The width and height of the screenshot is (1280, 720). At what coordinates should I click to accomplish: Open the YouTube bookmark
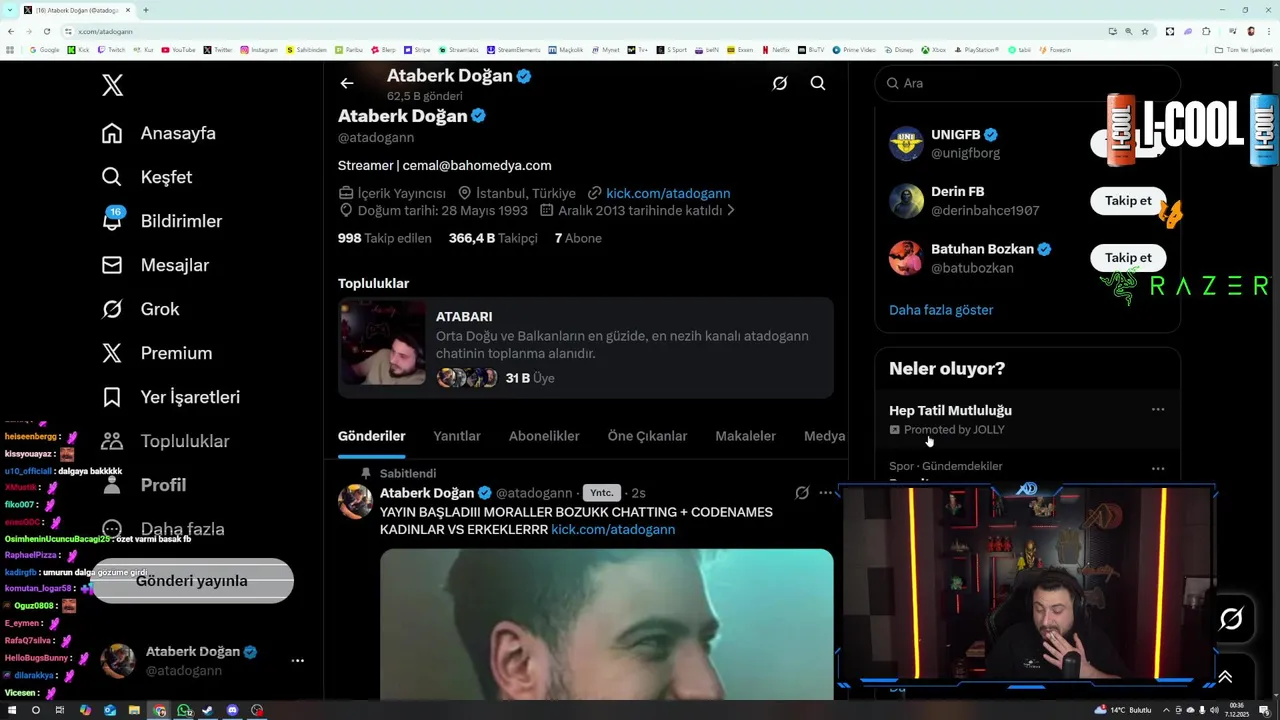(x=179, y=50)
